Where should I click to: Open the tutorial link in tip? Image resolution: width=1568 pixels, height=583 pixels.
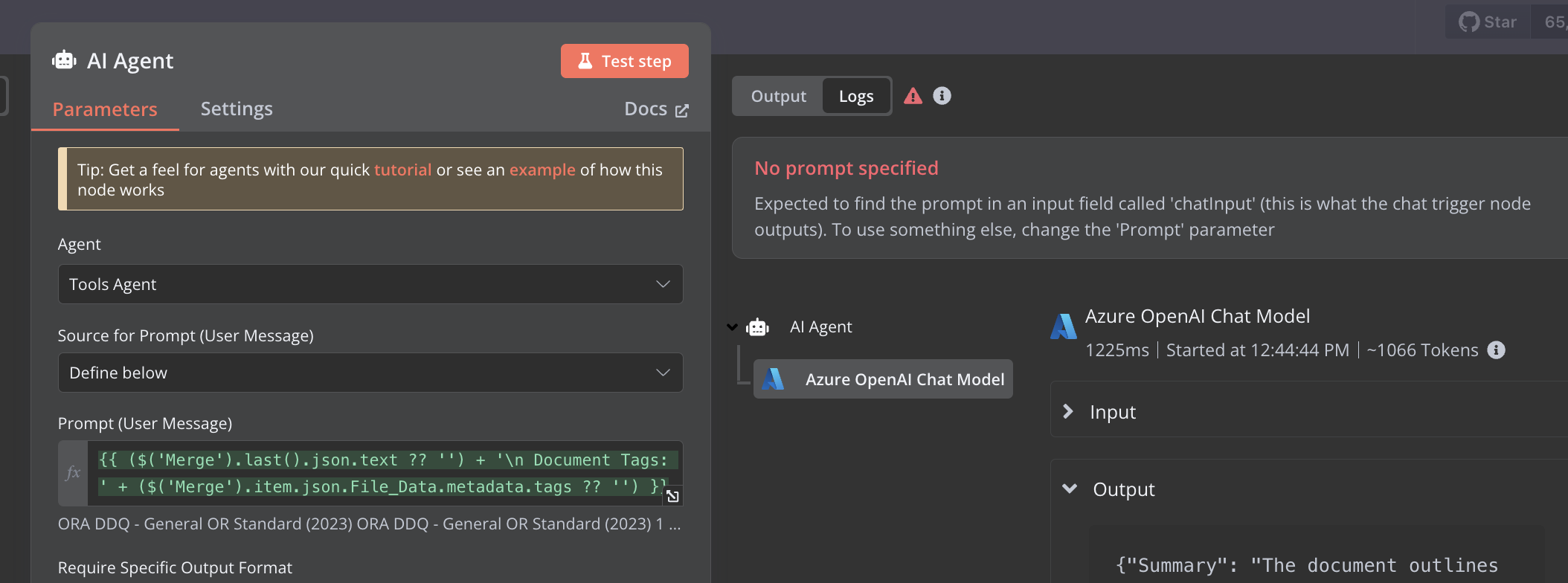(x=402, y=170)
